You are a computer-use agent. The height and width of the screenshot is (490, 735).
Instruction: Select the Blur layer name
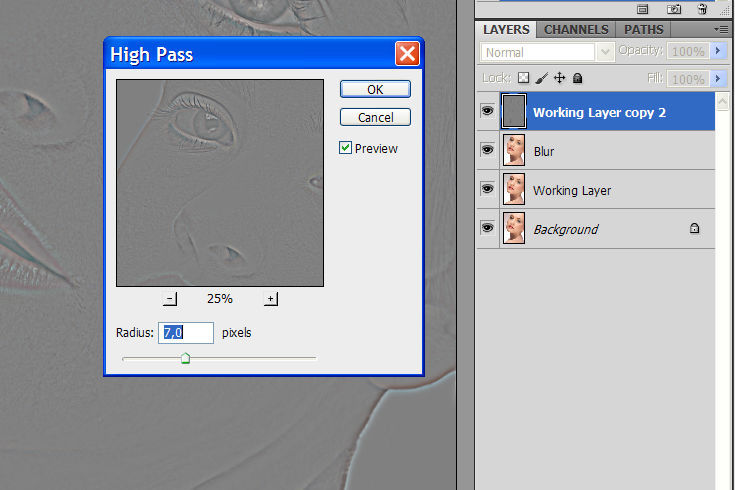click(x=544, y=151)
